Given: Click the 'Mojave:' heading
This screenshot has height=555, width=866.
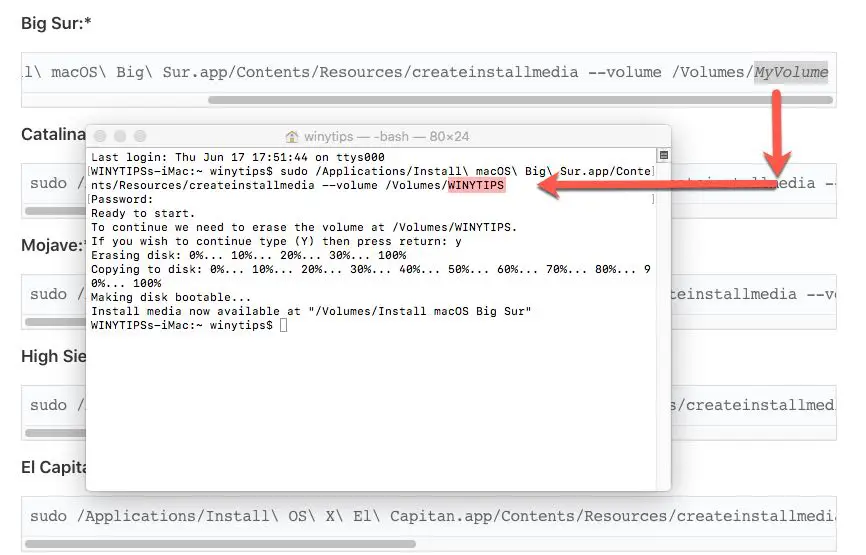Looking at the screenshot, I should 52,245.
